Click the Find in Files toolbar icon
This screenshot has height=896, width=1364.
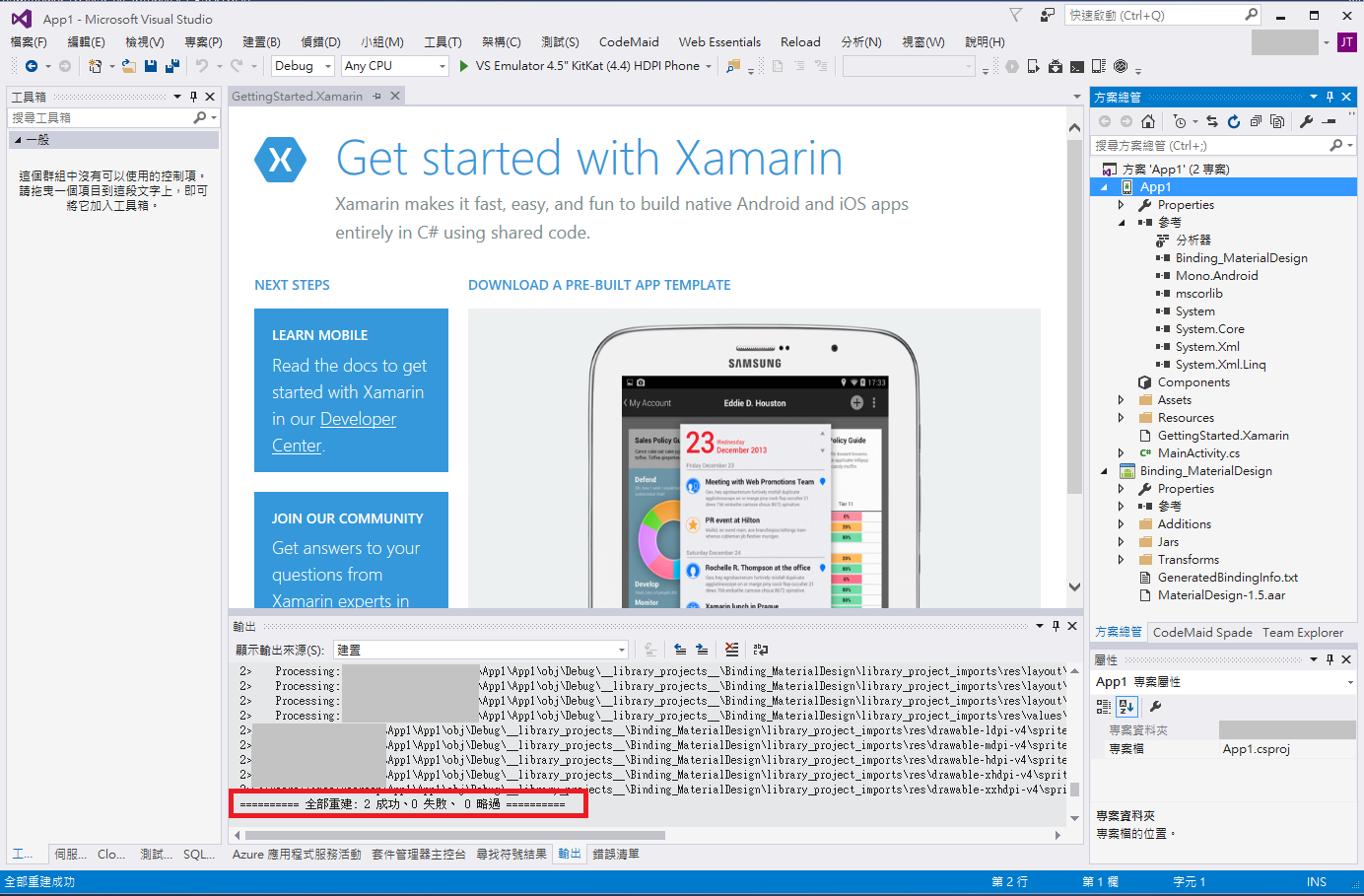[733, 66]
